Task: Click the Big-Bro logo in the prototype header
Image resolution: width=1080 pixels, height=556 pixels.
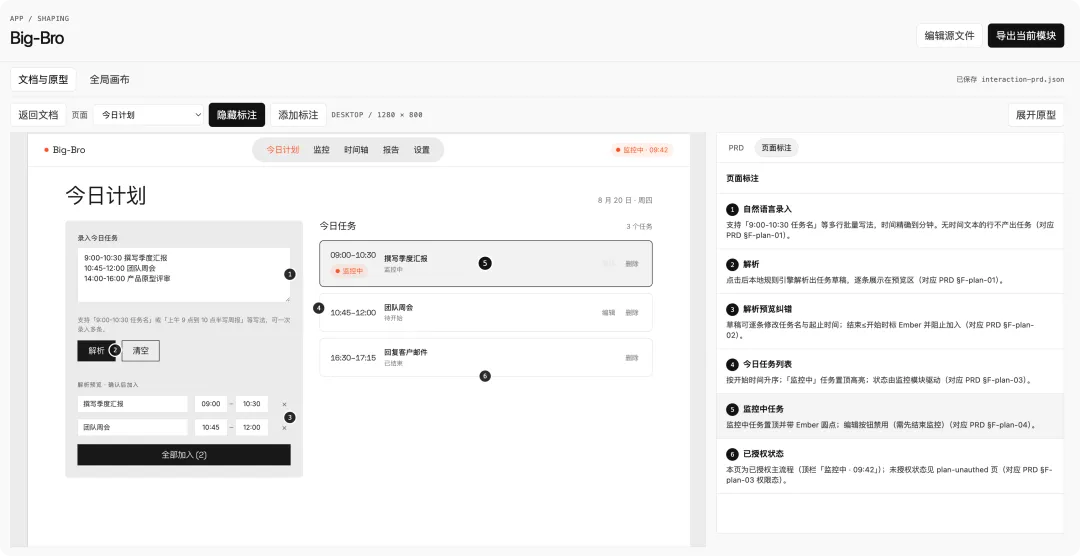Action: (65, 150)
